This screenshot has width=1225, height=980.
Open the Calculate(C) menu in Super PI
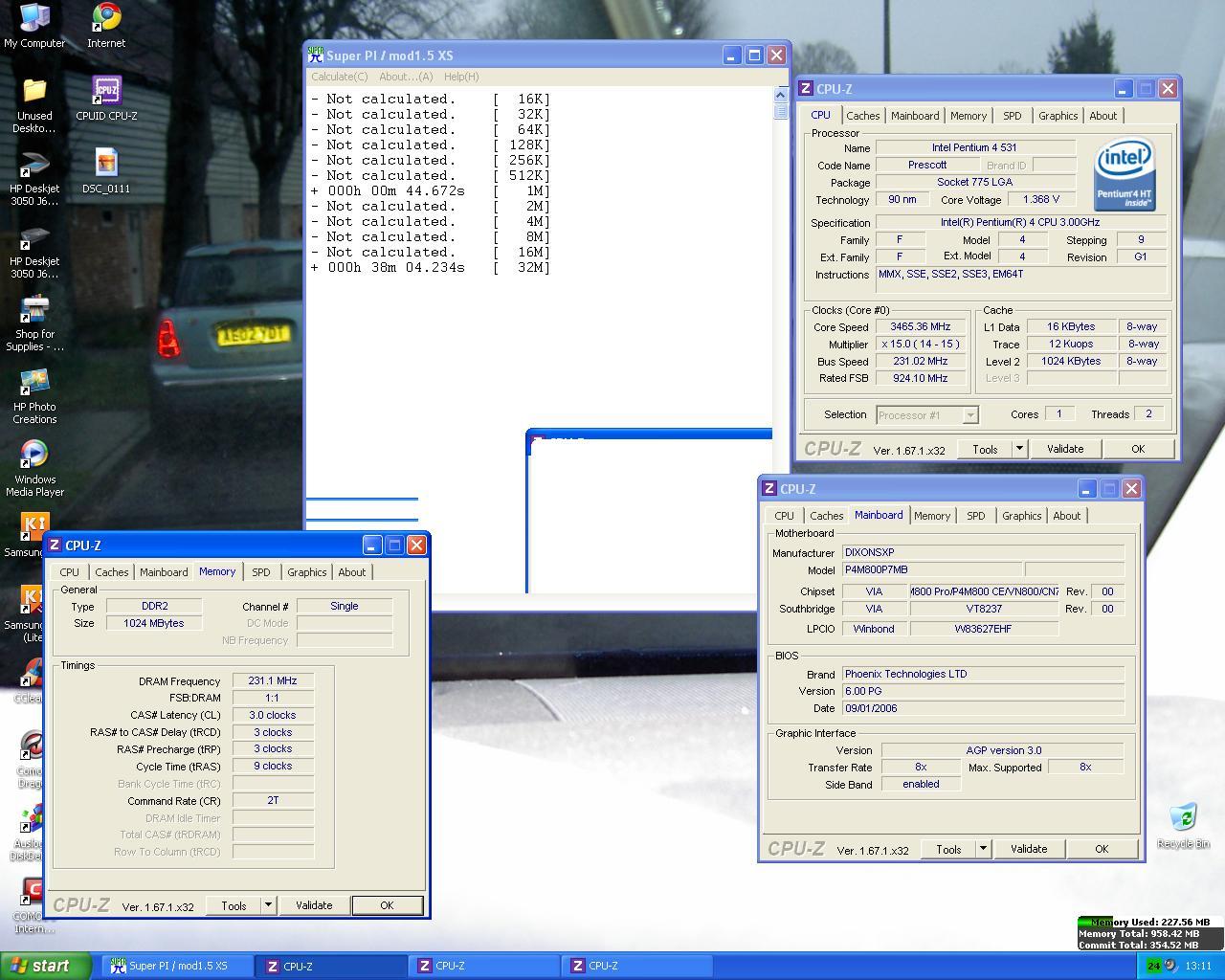(339, 77)
